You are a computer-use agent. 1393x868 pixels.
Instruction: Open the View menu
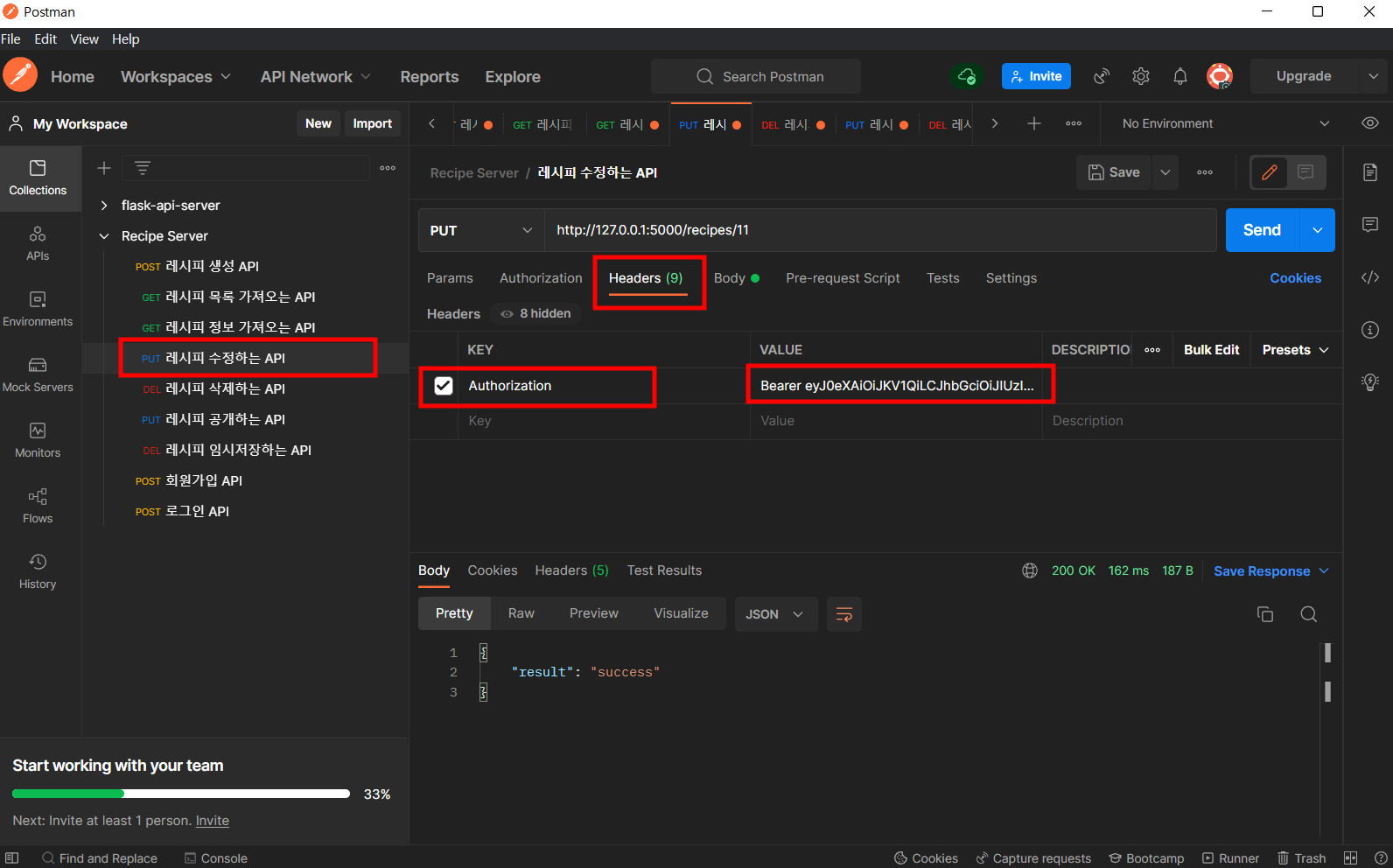pyautogui.click(x=85, y=39)
